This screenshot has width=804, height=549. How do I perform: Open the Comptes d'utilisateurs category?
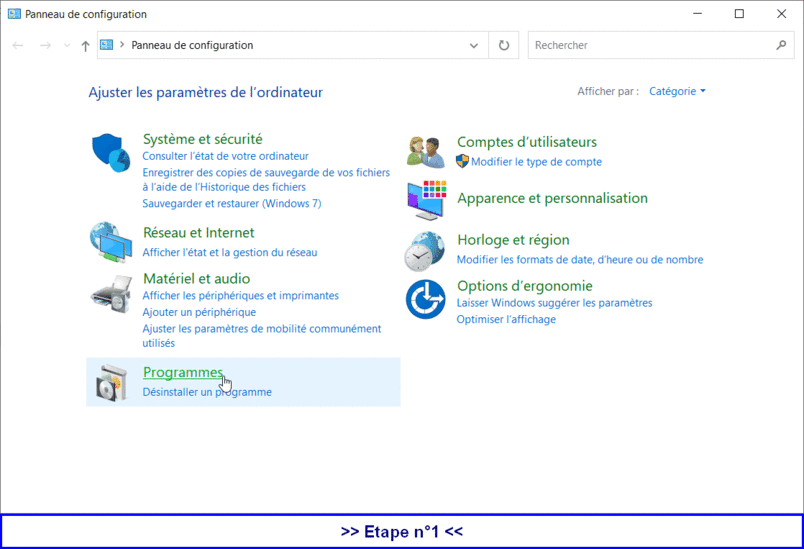(527, 142)
